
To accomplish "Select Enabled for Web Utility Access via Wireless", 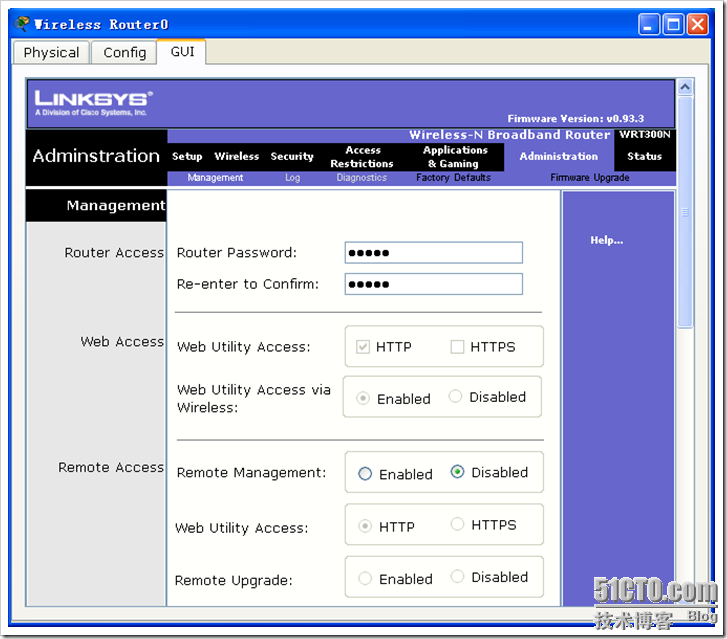I will (363, 398).
